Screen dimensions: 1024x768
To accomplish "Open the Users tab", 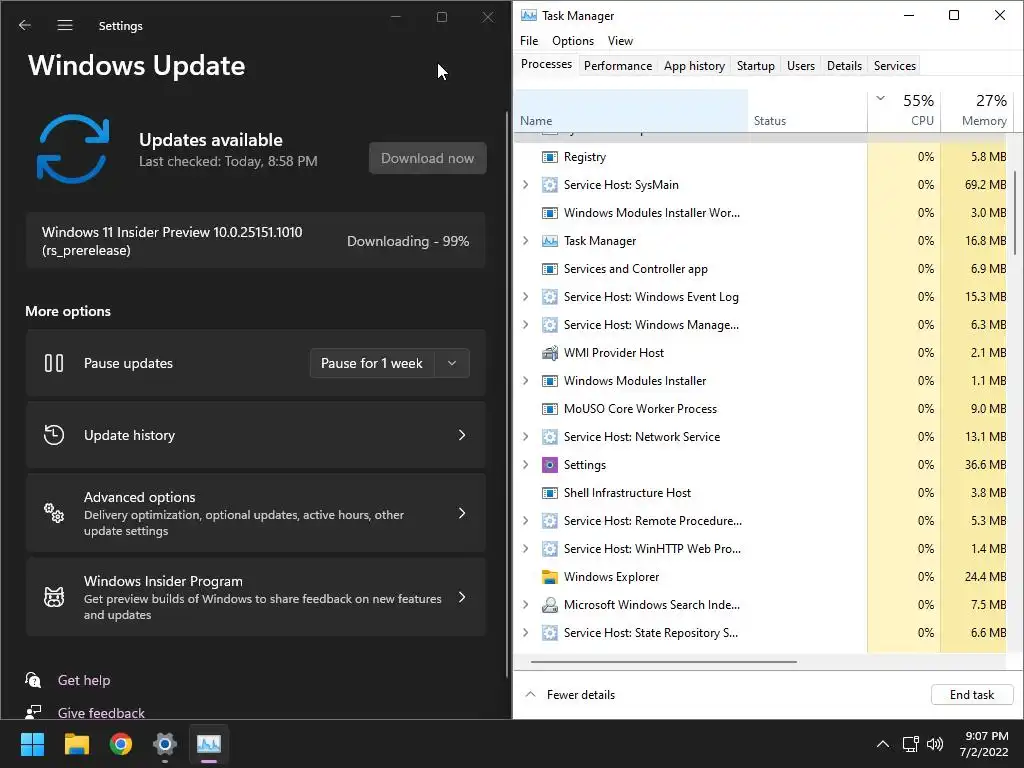I will tap(801, 65).
